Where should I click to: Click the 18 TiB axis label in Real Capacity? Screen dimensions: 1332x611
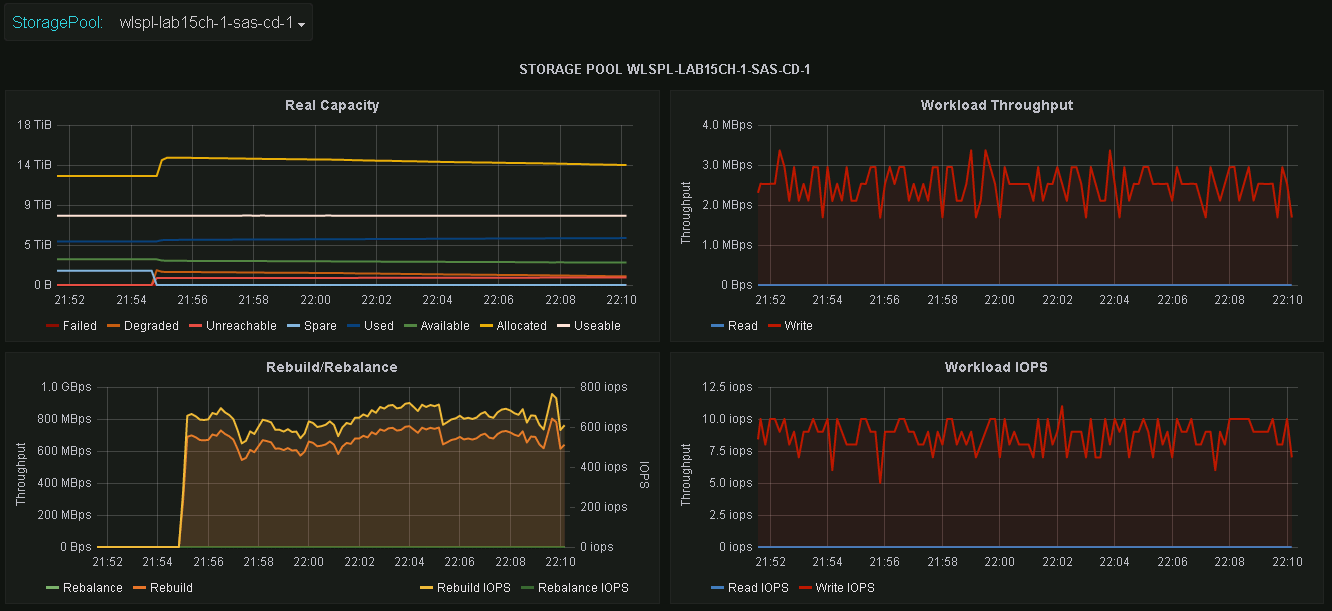tap(34, 125)
